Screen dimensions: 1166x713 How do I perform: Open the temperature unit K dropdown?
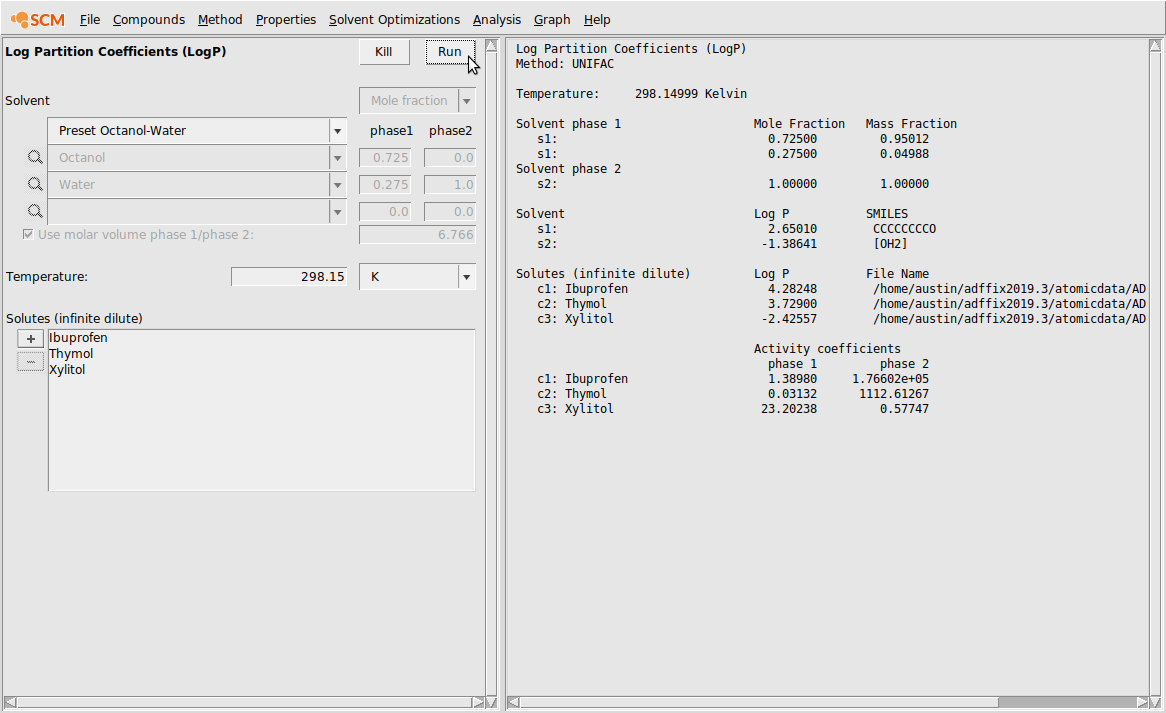466,277
